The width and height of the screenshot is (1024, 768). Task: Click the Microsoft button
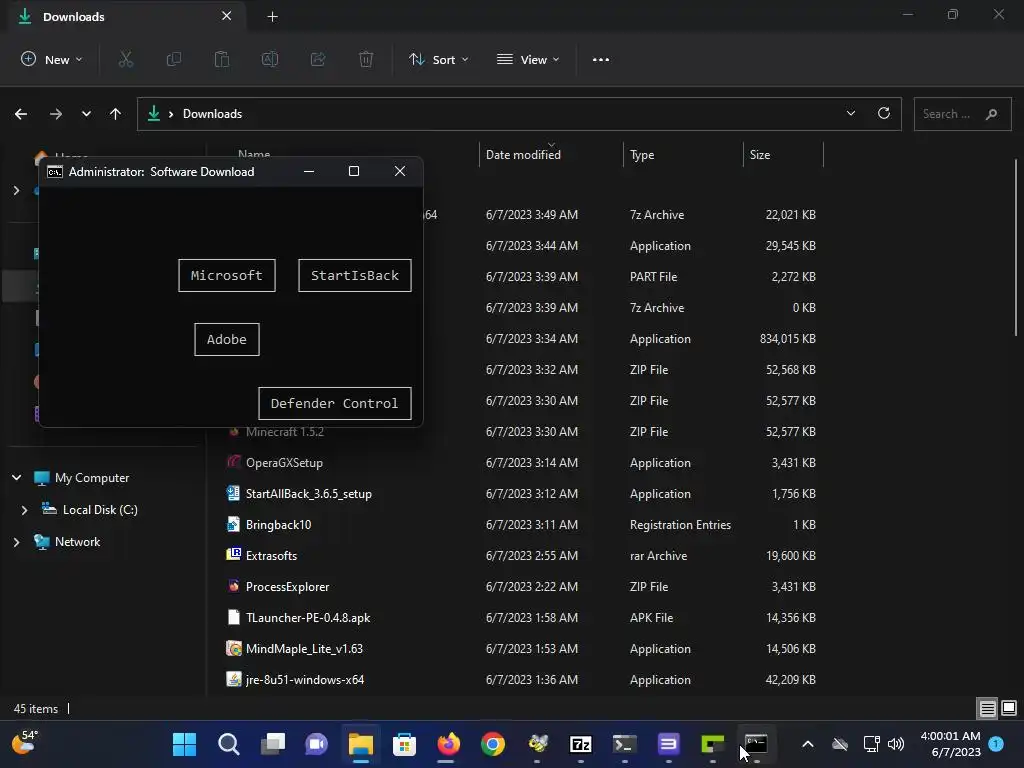pyautogui.click(x=227, y=276)
